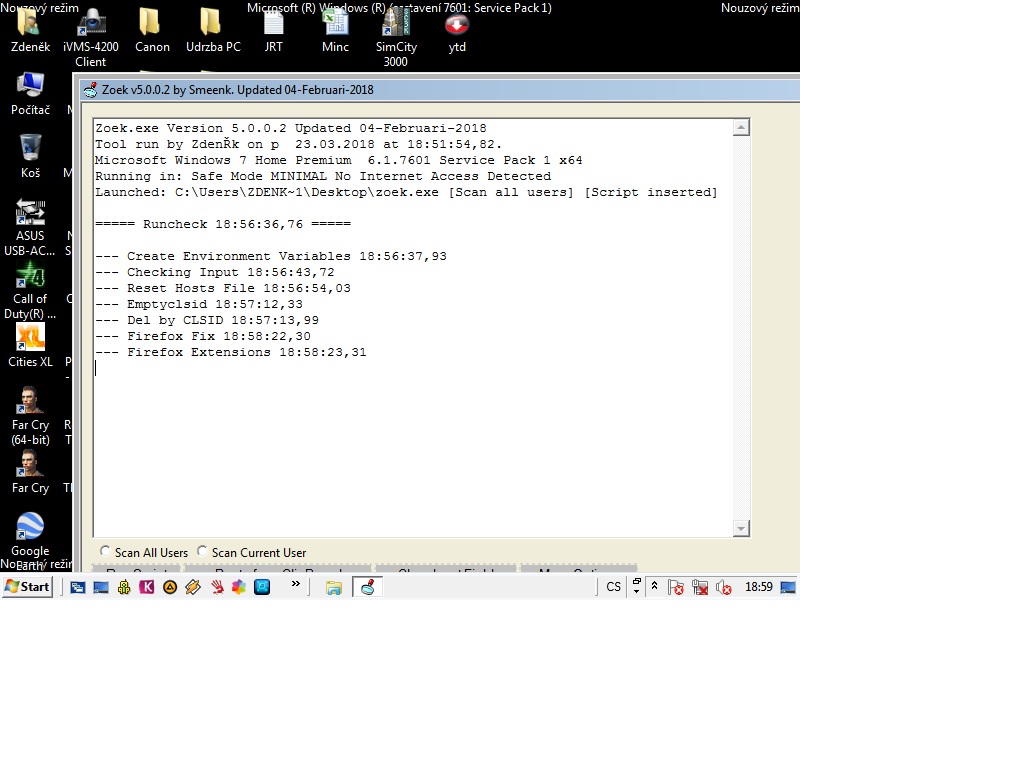1024x768 pixels.
Task: Click the 'Firefox Fix 18:58:22,30' log line
Action: pyautogui.click(x=203, y=336)
